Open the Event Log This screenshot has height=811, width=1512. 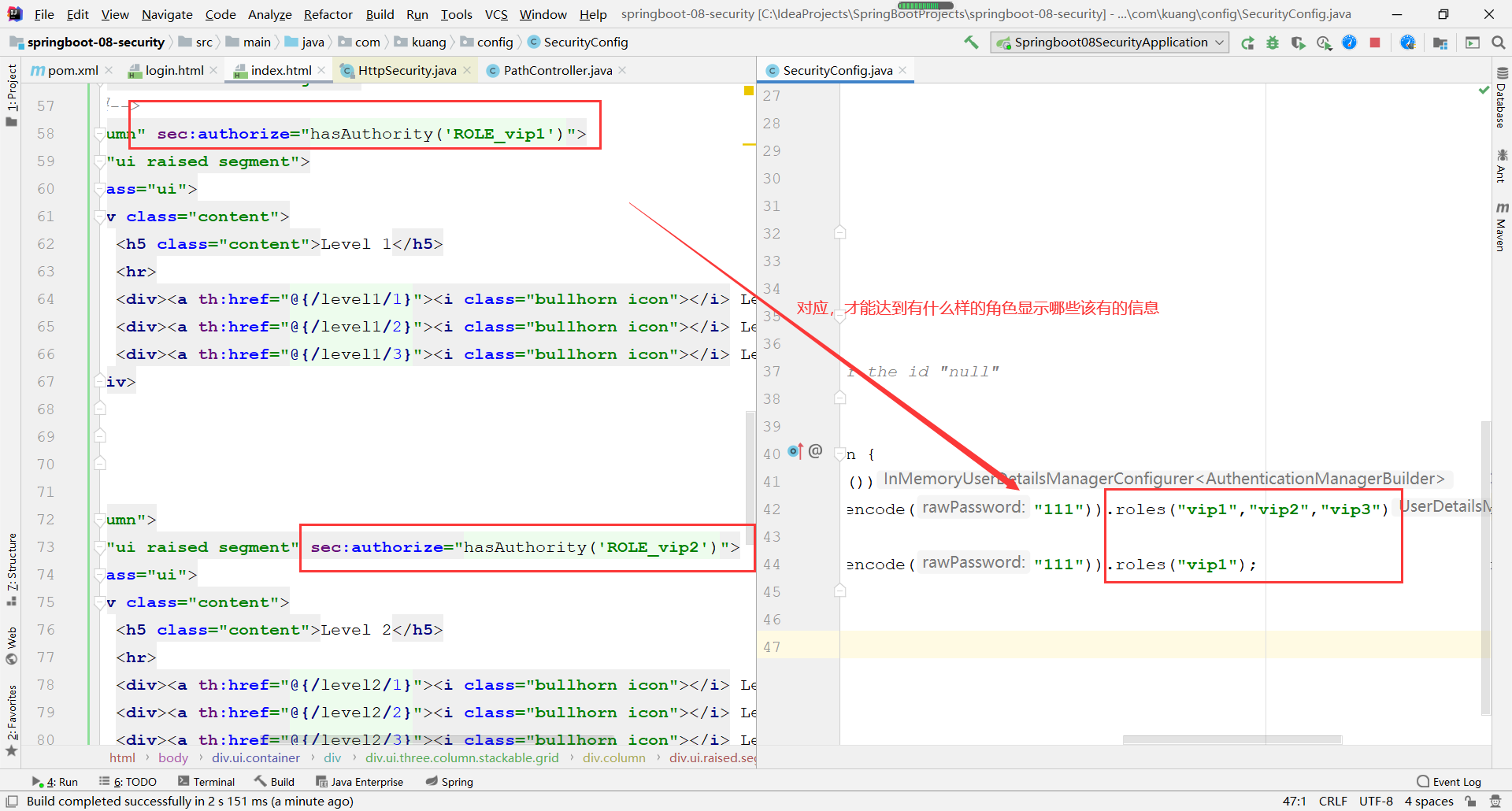[1449, 782]
